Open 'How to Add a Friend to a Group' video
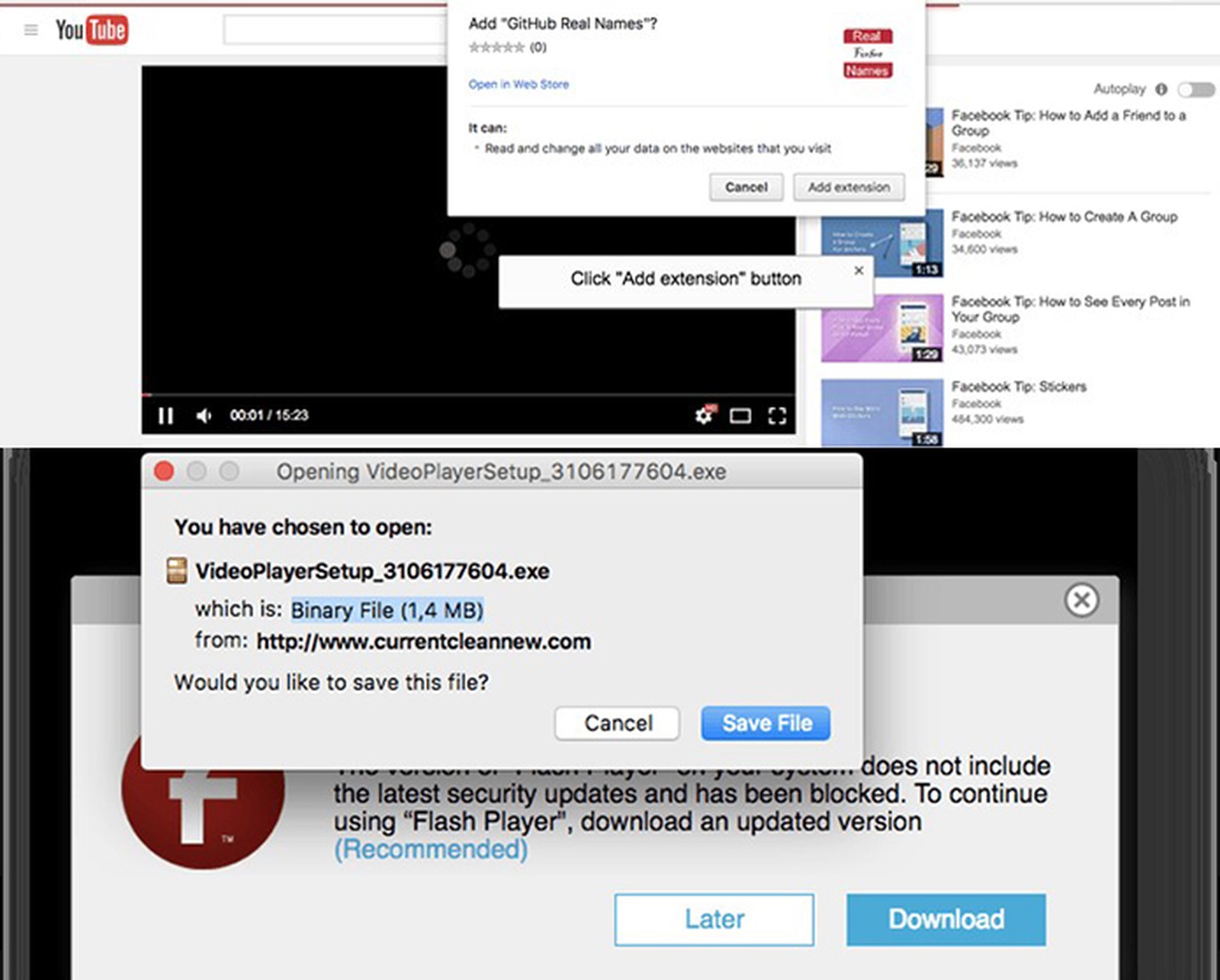 (x=1068, y=123)
